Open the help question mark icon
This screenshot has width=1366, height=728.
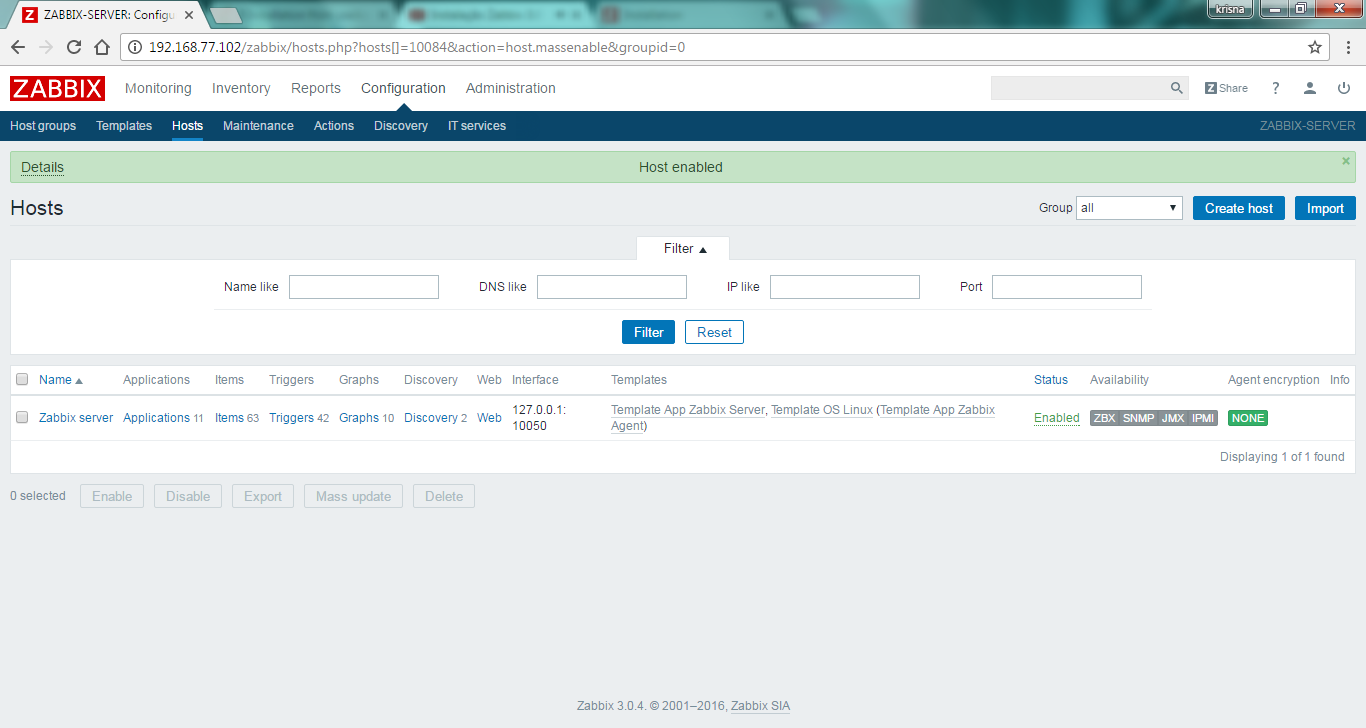1275,88
